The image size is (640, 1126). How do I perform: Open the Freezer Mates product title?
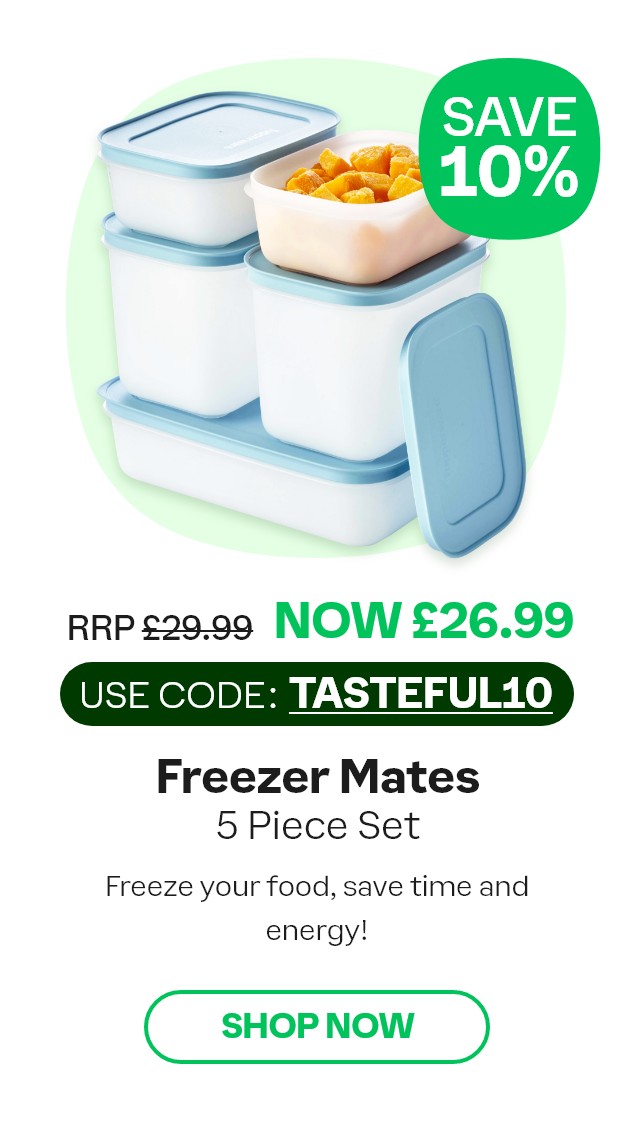pyautogui.click(x=317, y=776)
